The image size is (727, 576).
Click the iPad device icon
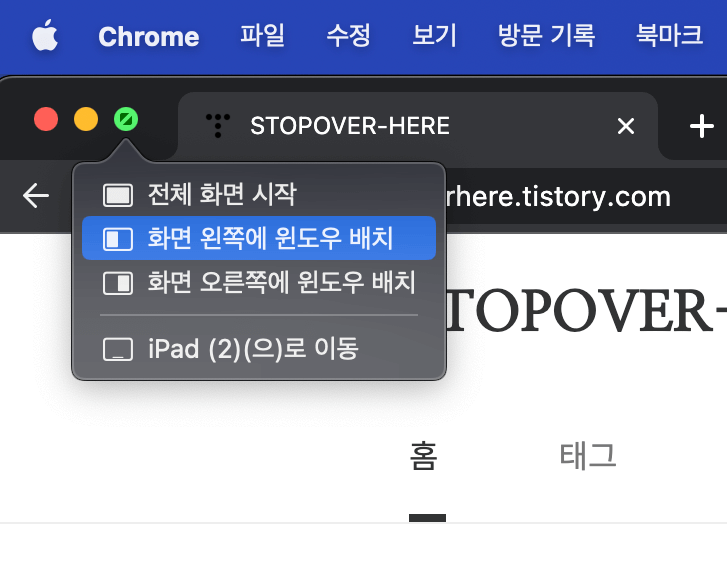(x=118, y=349)
